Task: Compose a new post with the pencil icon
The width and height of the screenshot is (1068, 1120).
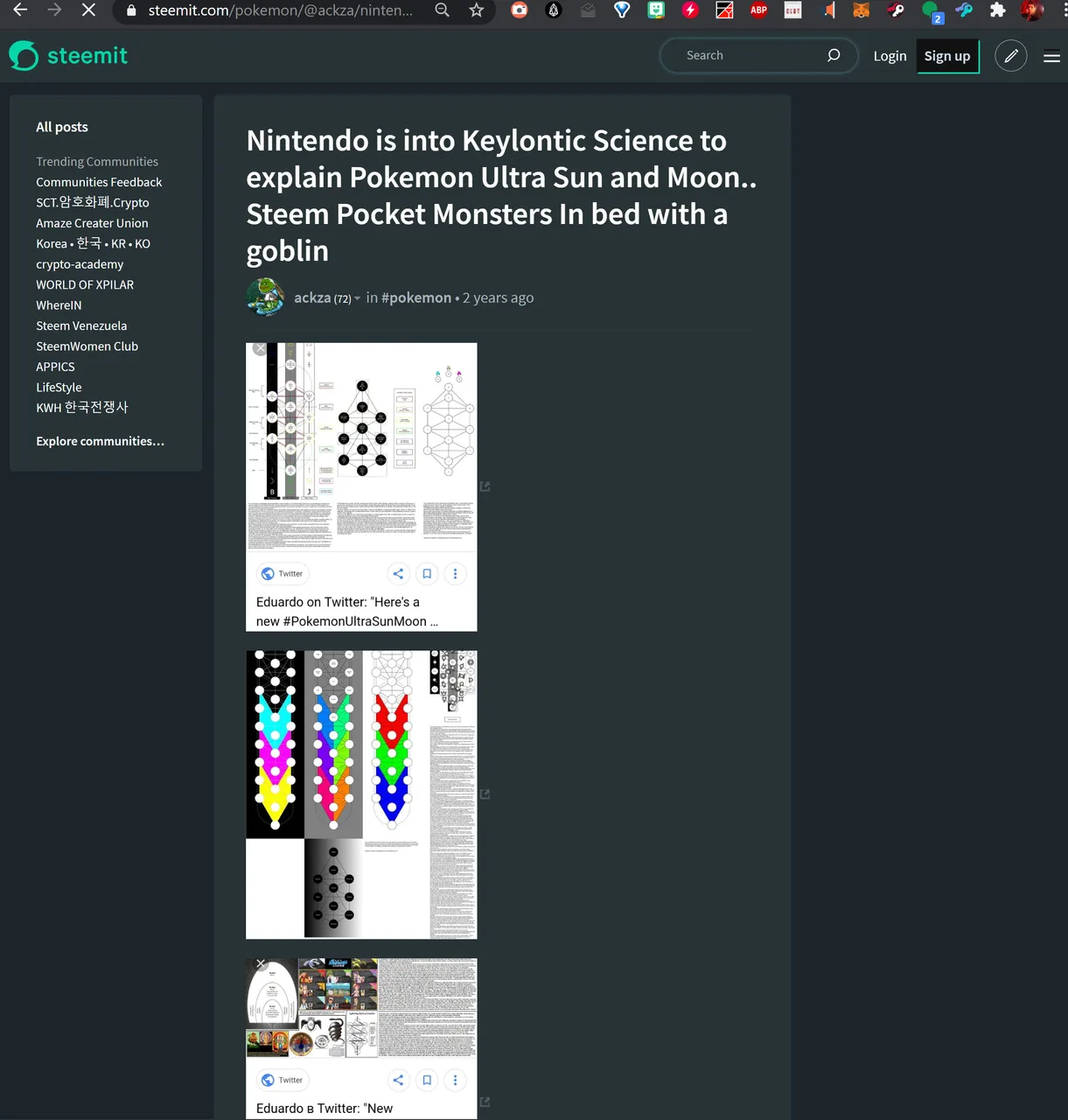Action: point(1010,56)
